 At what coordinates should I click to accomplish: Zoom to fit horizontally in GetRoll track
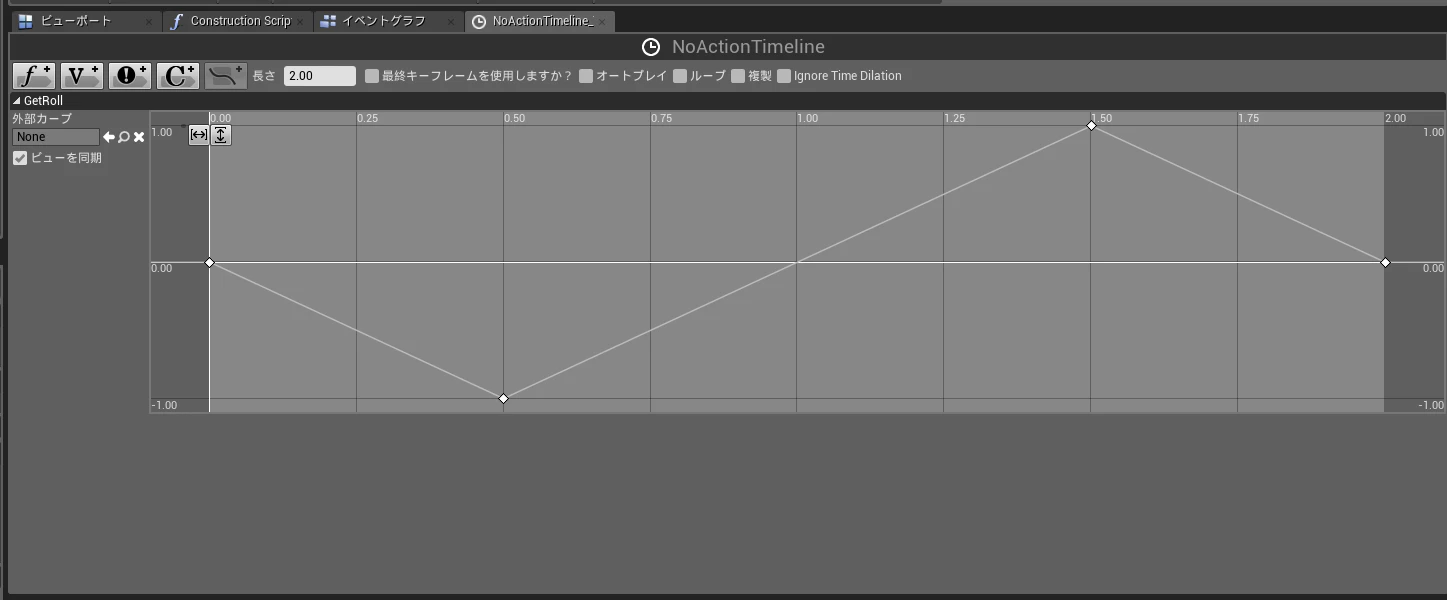199,135
